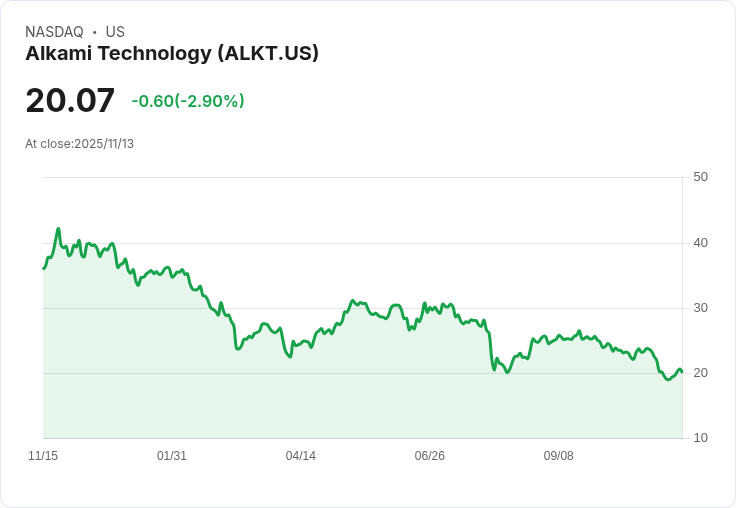Click the dot separator after NASDAQ

tap(95, 32)
